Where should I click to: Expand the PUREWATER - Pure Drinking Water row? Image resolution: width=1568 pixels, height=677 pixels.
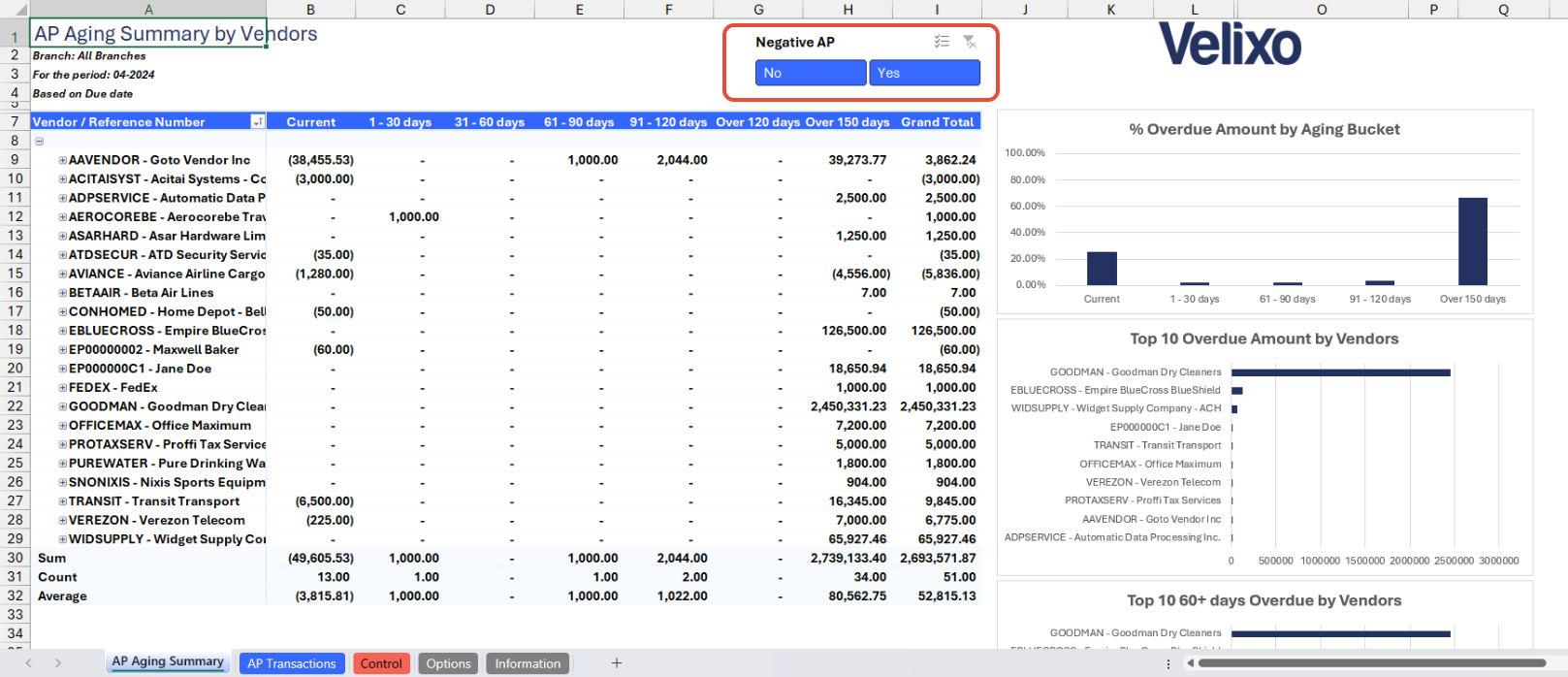click(x=63, y=464)
